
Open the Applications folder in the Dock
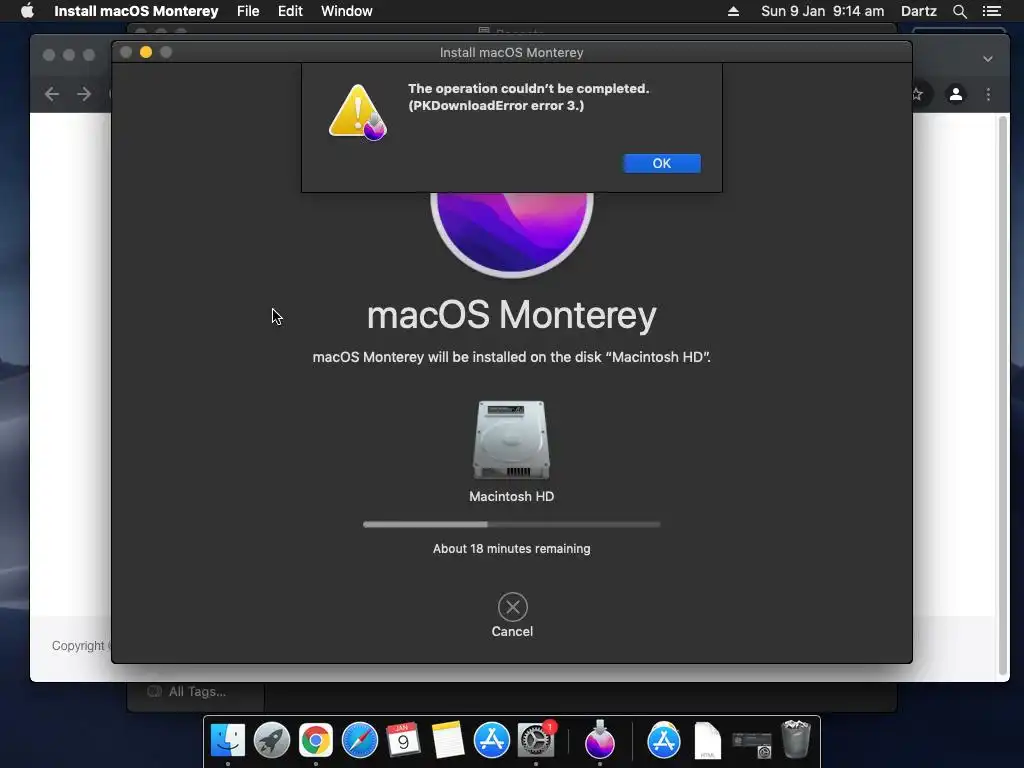(664, 740)
